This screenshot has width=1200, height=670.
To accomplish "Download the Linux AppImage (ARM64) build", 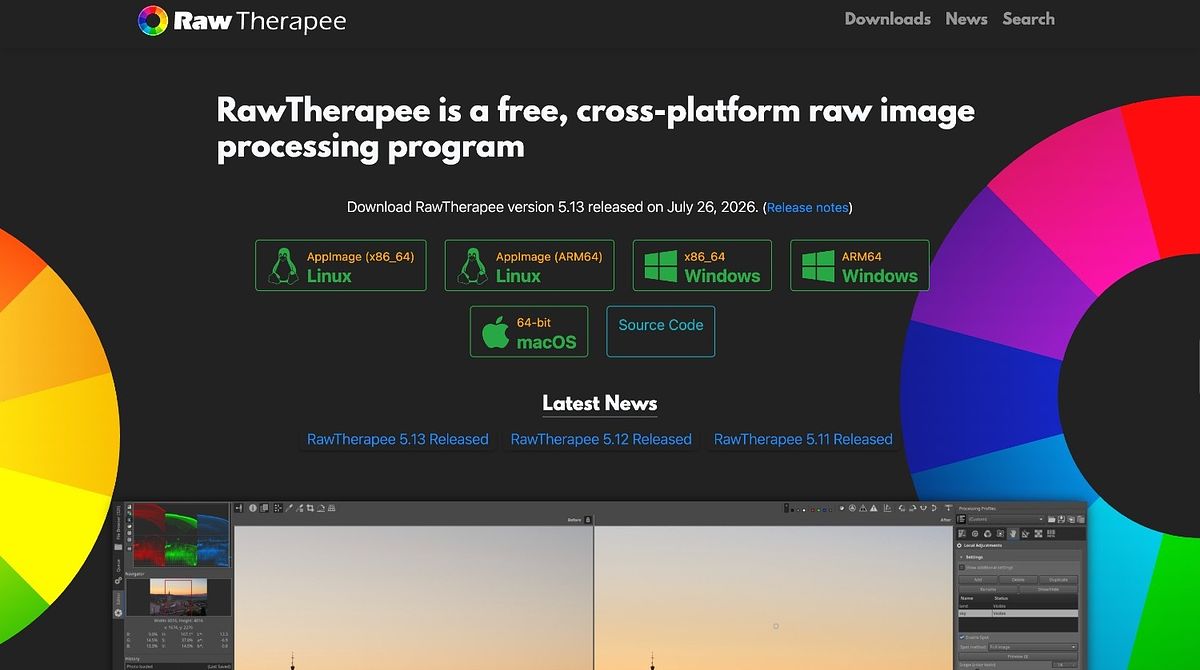I will tap(530, 265).
